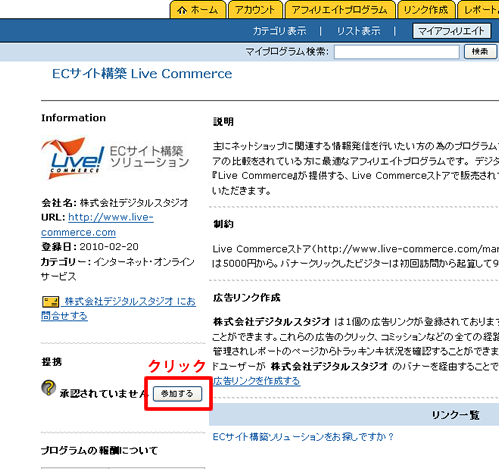The height and width of the screenshot is (469, 499).
Task: Focus the マイプログラム検索 input field
Action: tap(397, 52)
